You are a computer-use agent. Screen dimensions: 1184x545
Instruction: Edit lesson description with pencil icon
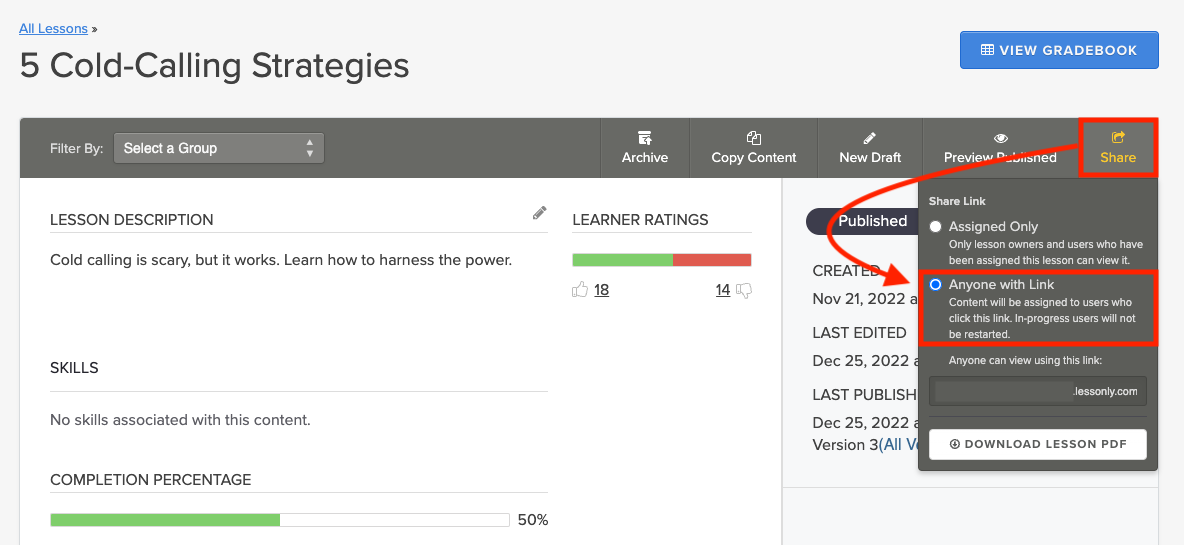point(540,213)
